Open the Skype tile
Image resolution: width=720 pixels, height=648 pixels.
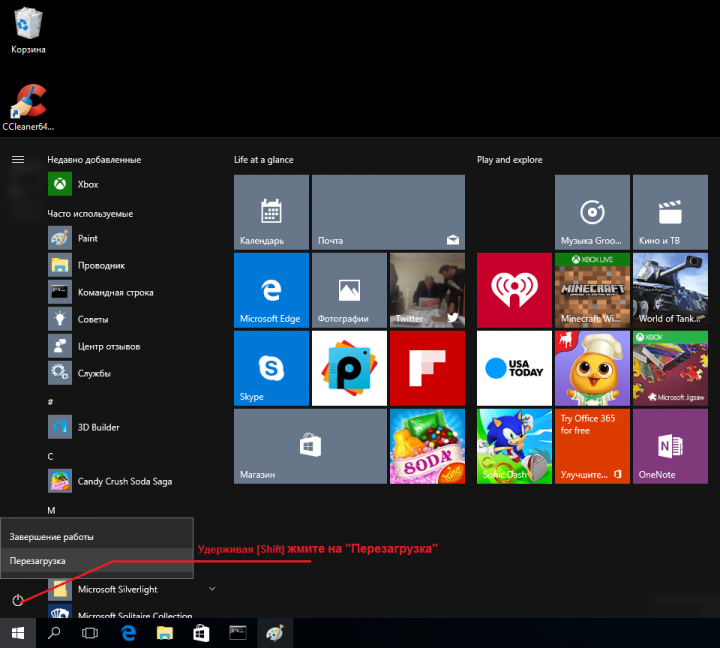point(271,368)
